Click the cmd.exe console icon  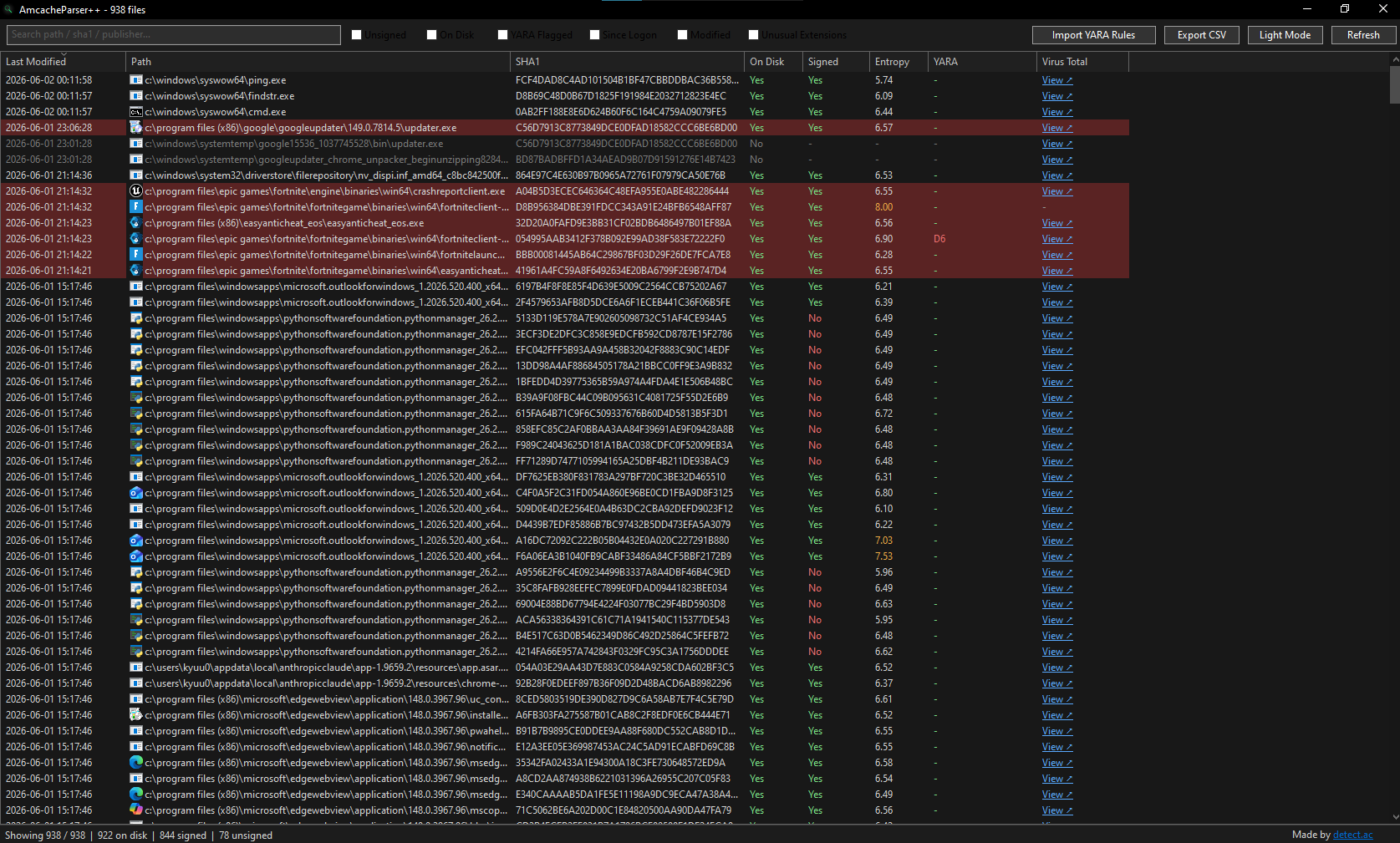click(x=135, y=112)
